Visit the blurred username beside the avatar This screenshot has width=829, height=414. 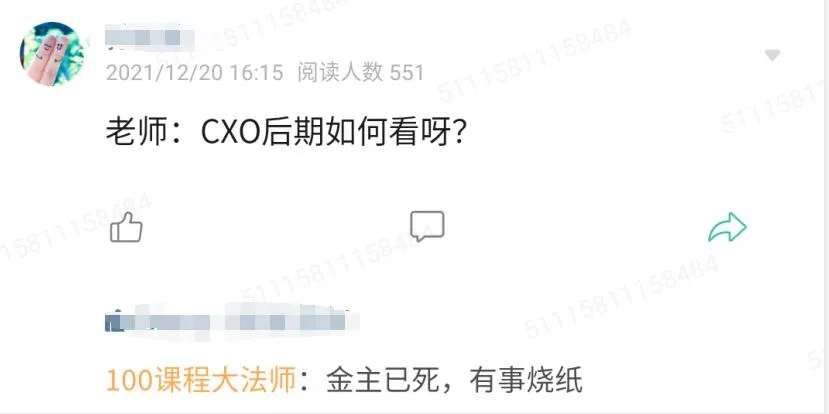click(x=150, y=38)
